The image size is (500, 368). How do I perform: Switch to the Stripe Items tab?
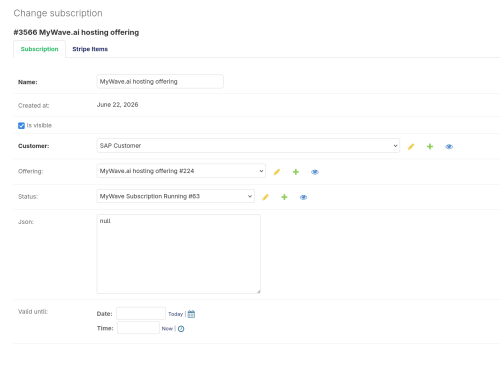pos(90,49)
